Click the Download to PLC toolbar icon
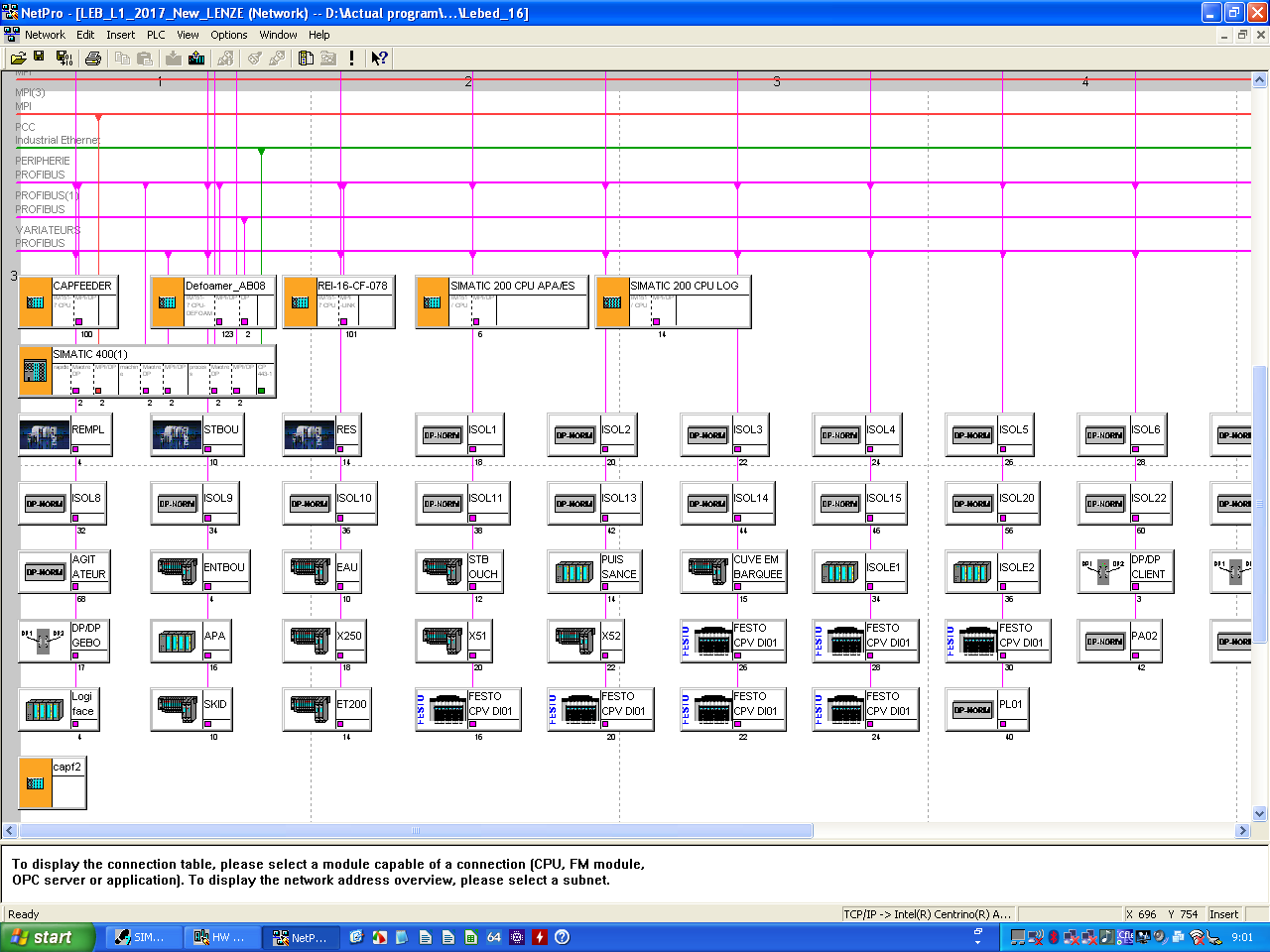This screenshot has width=1270, height=952. click(x=174, y=59)
